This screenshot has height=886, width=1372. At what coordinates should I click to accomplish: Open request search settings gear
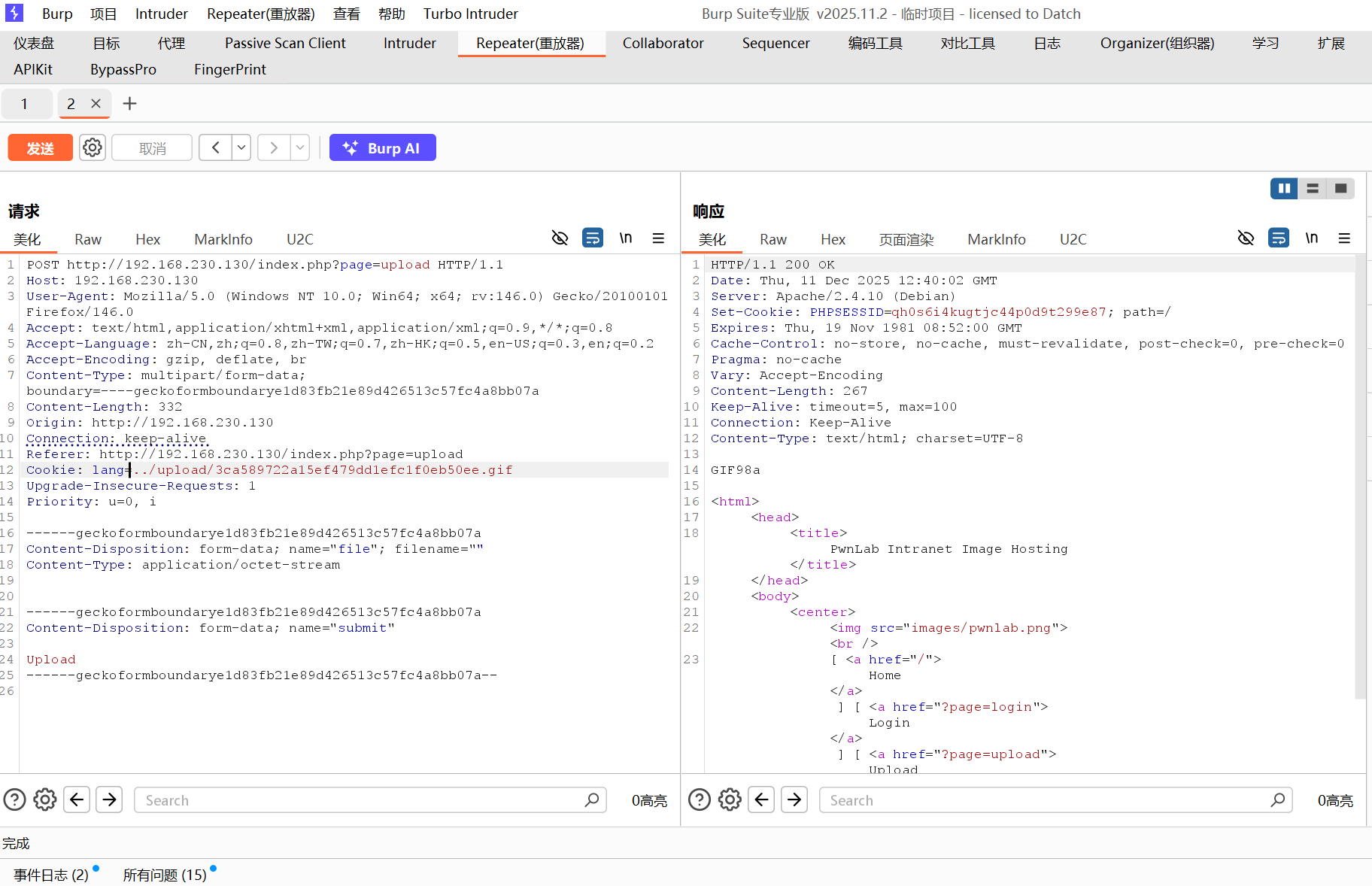45,800
